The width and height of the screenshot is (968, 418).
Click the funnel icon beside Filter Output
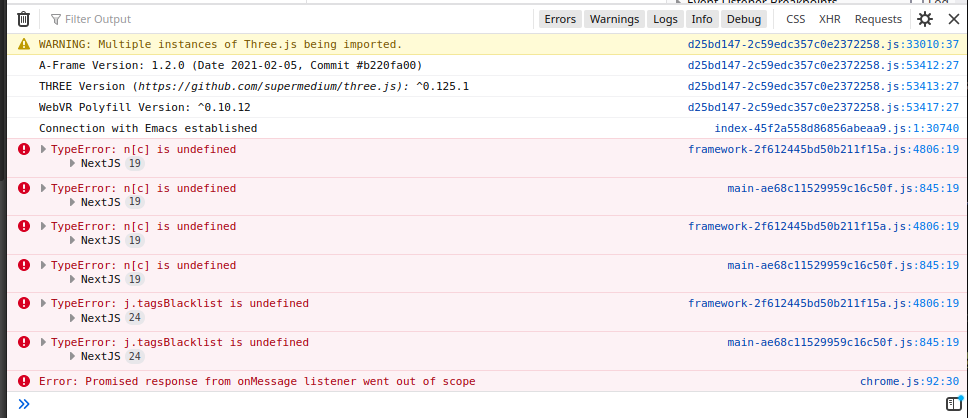pos(56,19)
